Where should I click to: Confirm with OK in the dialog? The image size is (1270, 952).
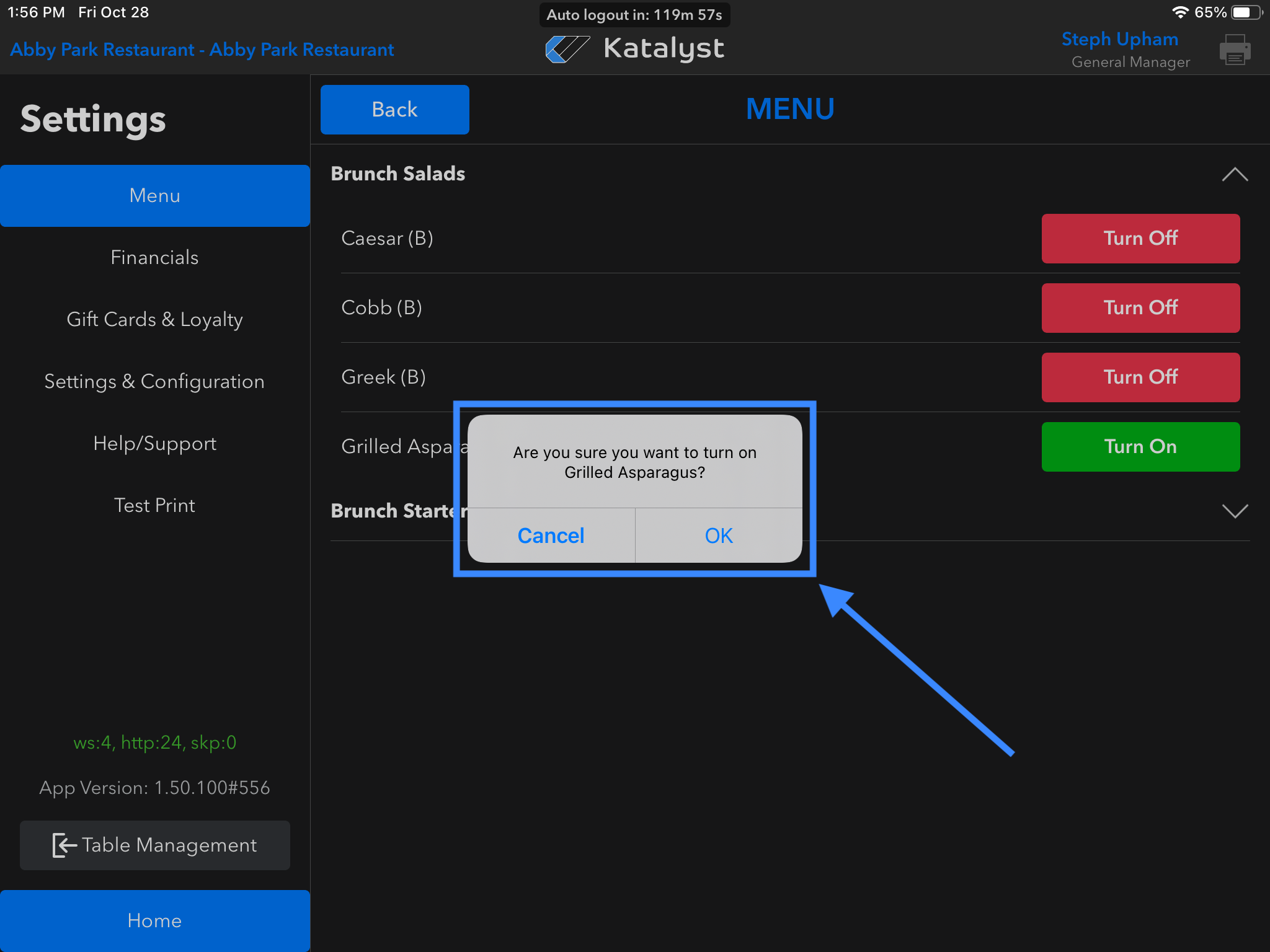pyautogui.click(x=718, y=535)
